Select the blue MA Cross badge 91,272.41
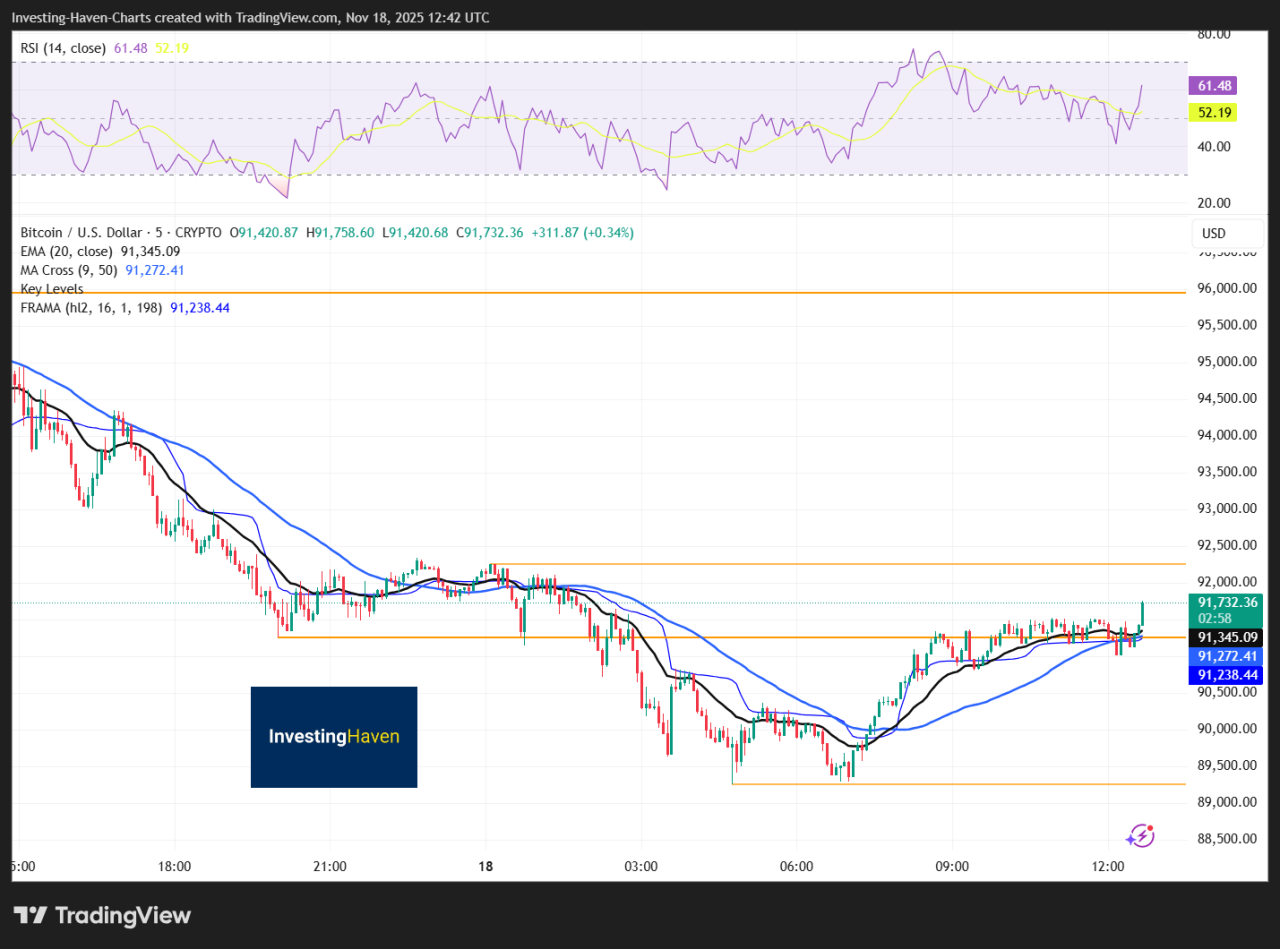Screen dimensions: 1280x949 (1226, 656)
